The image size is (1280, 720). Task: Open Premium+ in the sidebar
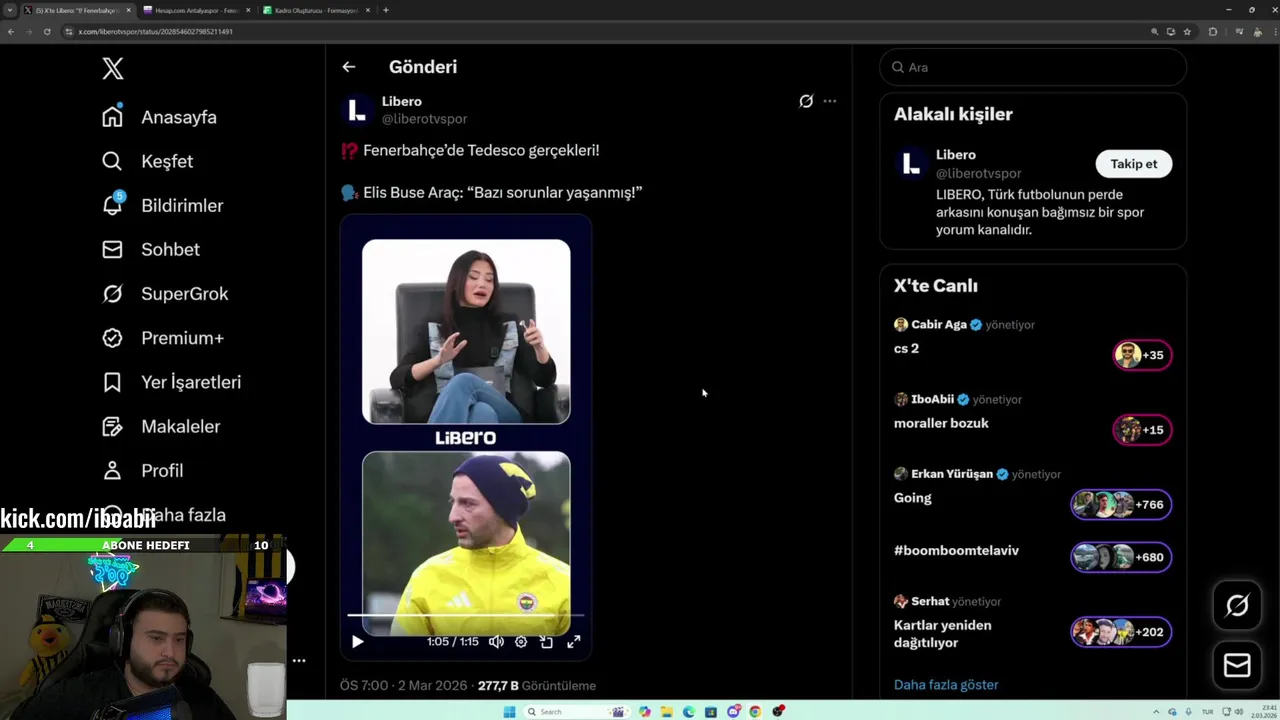click(x=163, y=338)
